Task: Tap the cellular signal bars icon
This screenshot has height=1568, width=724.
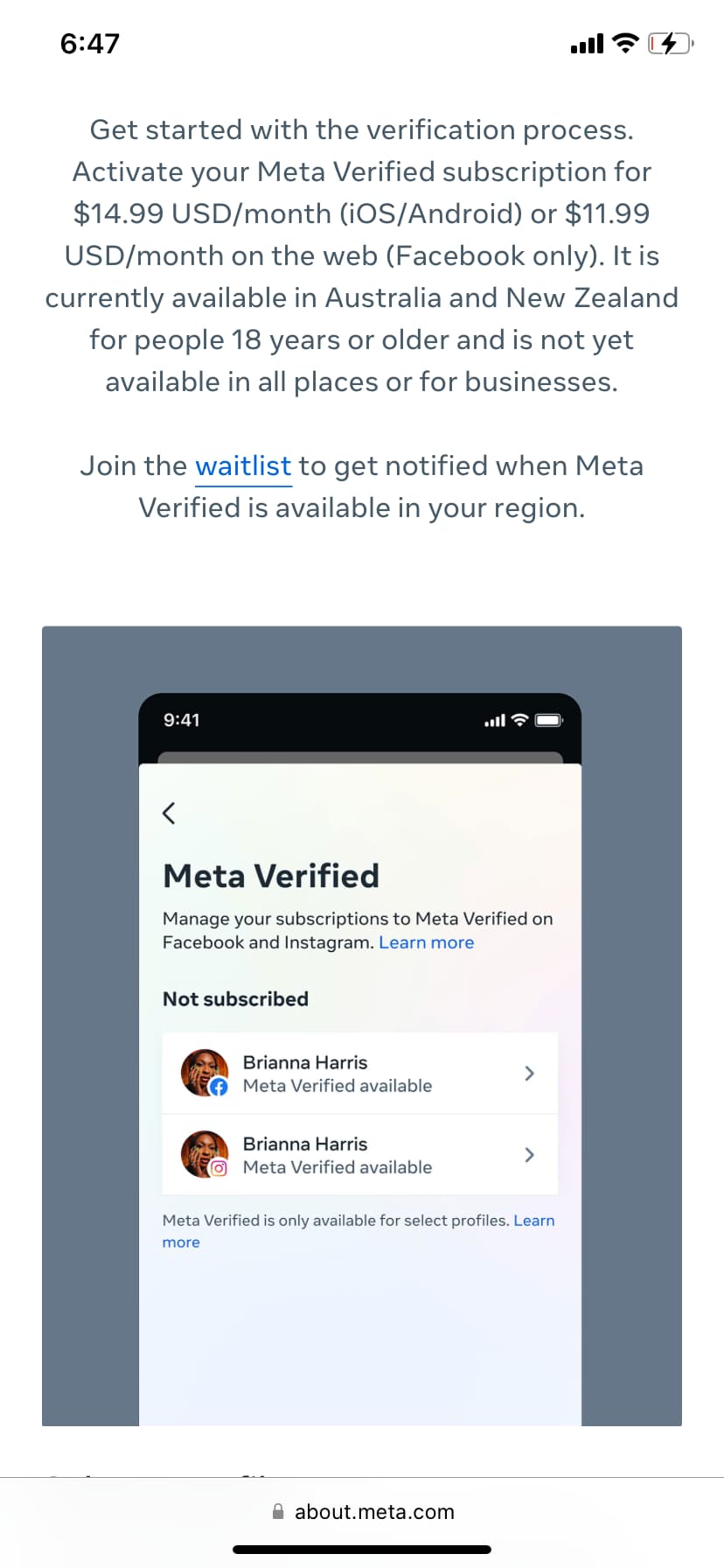Action: tap(587, 44)
